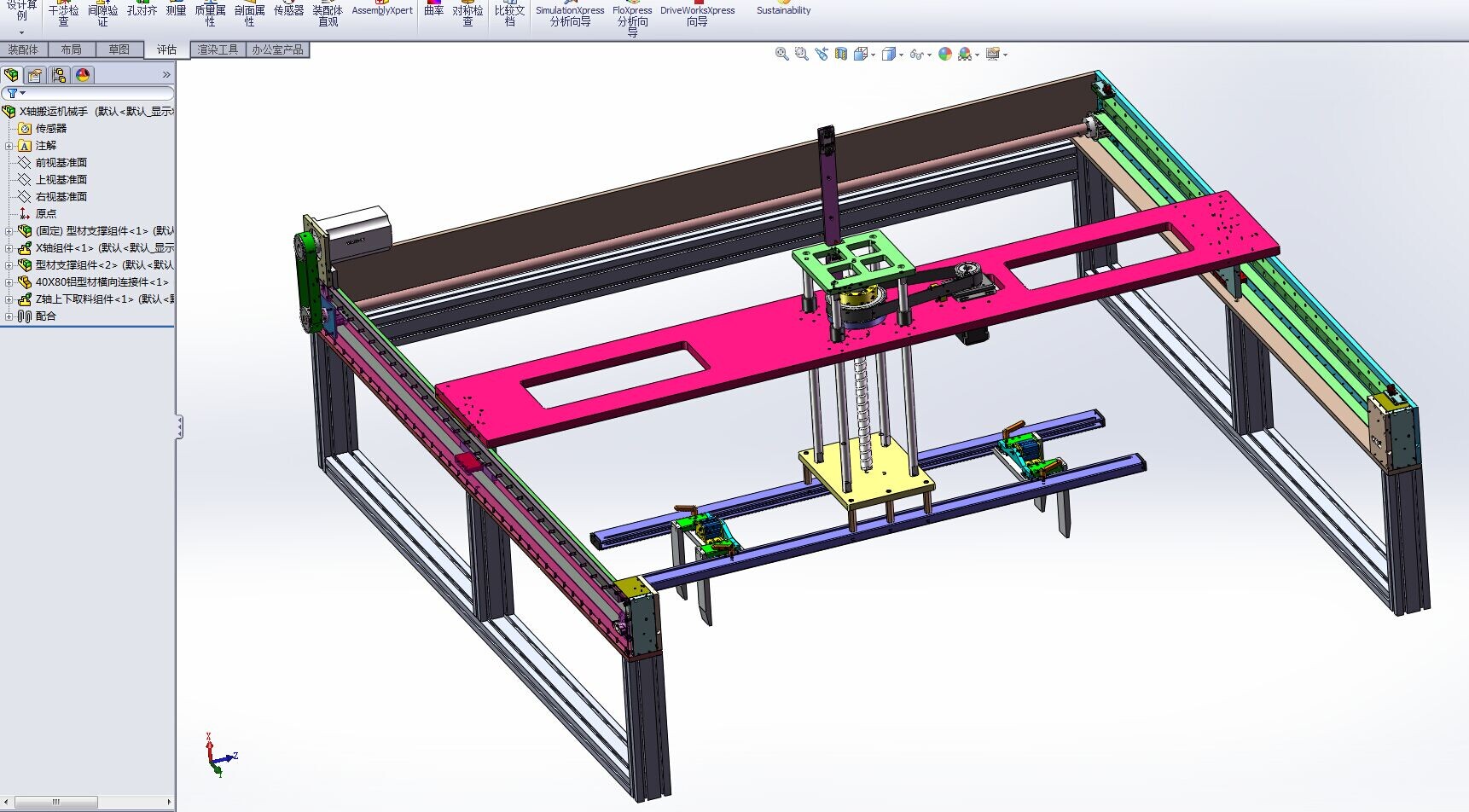Click the 右视基准面 plane icon
This screenshot has width=1469, height=812.
pos(25,197)
